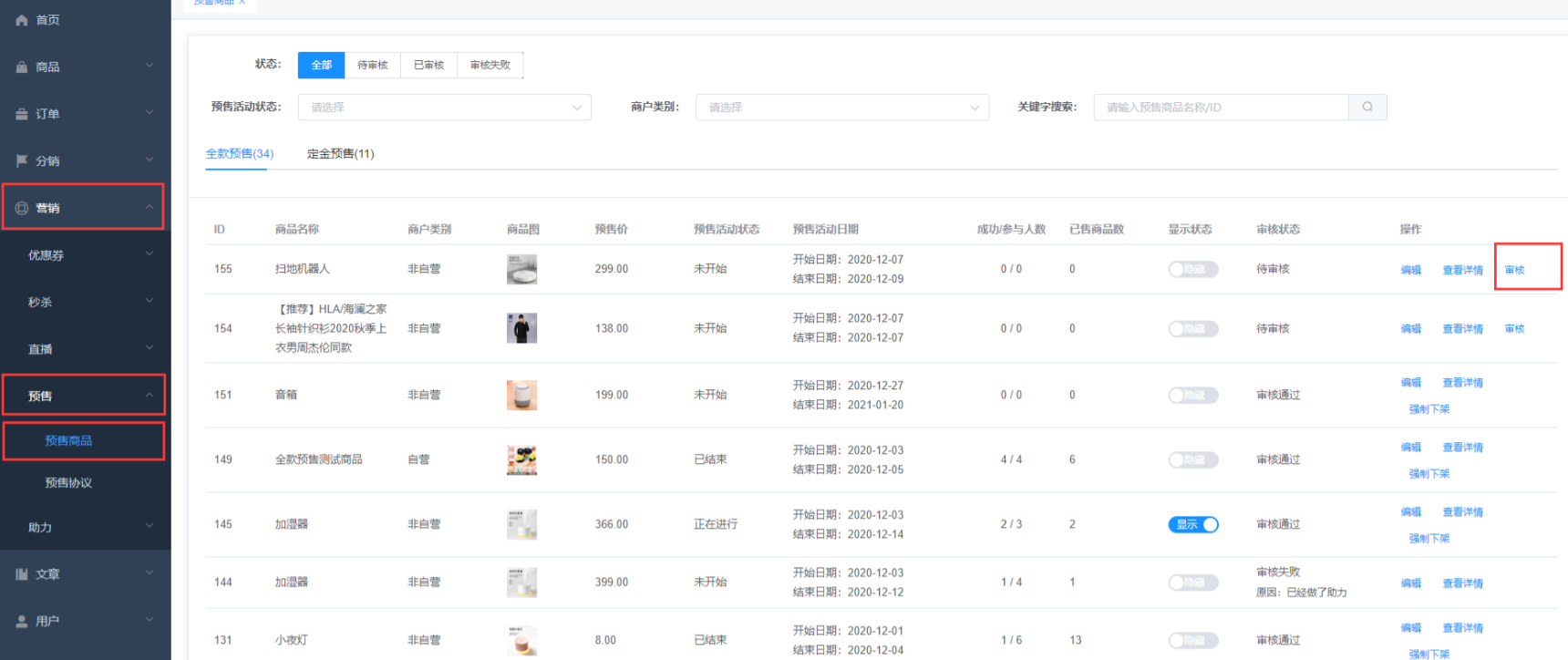Screen dimensions: 1568x660
Task: Click the 审核失败 status text for product 144
Action: (1278, 572)
